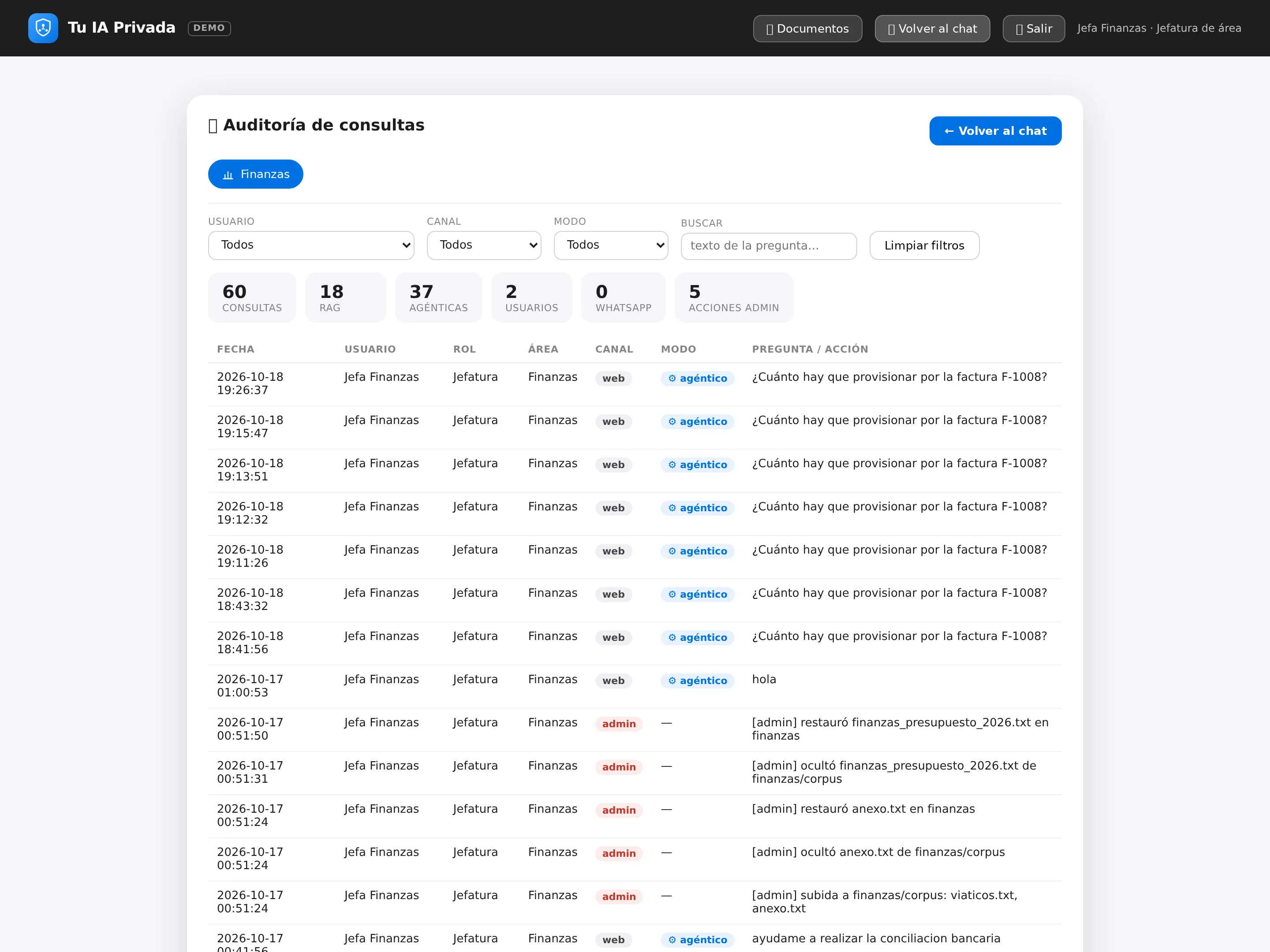Expand the Canal filter dropdown

(x=484, y=245)
